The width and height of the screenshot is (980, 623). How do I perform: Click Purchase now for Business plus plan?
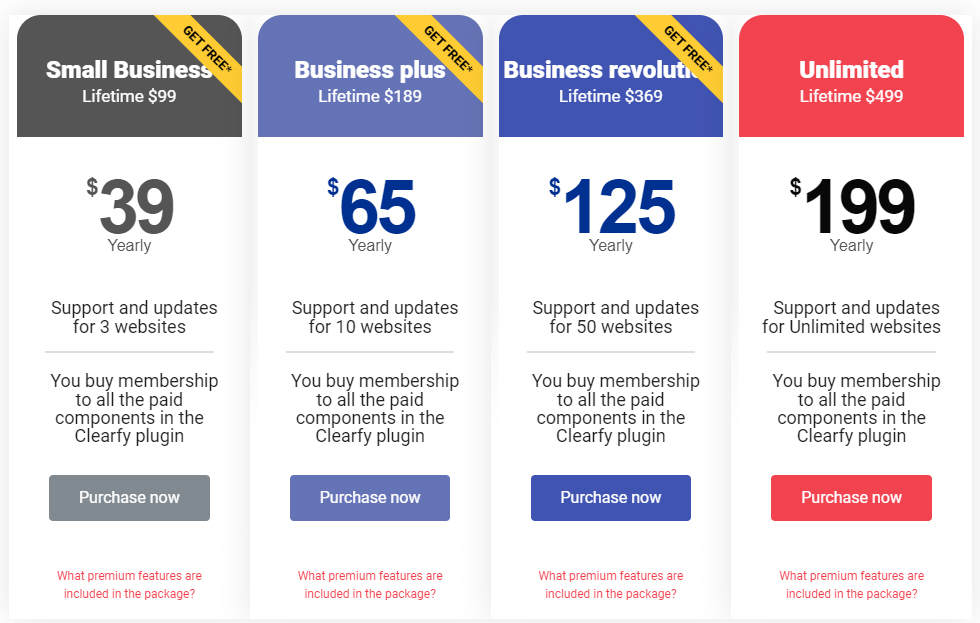[370, 497]
